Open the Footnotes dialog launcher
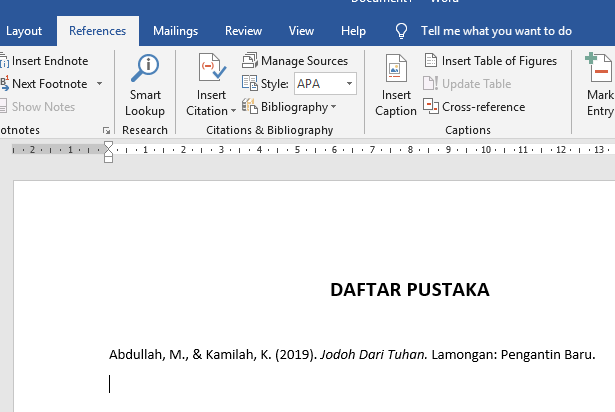Image resolution: width=615 pixels, height=412 pixels. coord(106,130)
